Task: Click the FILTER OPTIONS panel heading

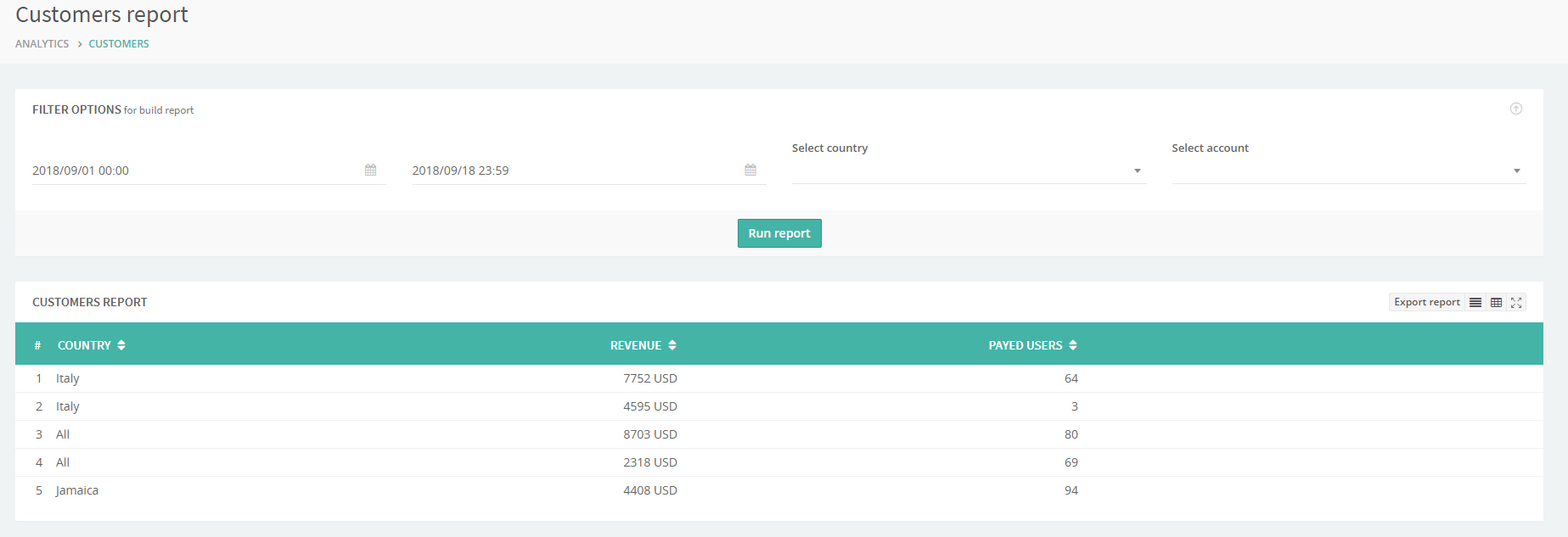Action: point(77,109)
